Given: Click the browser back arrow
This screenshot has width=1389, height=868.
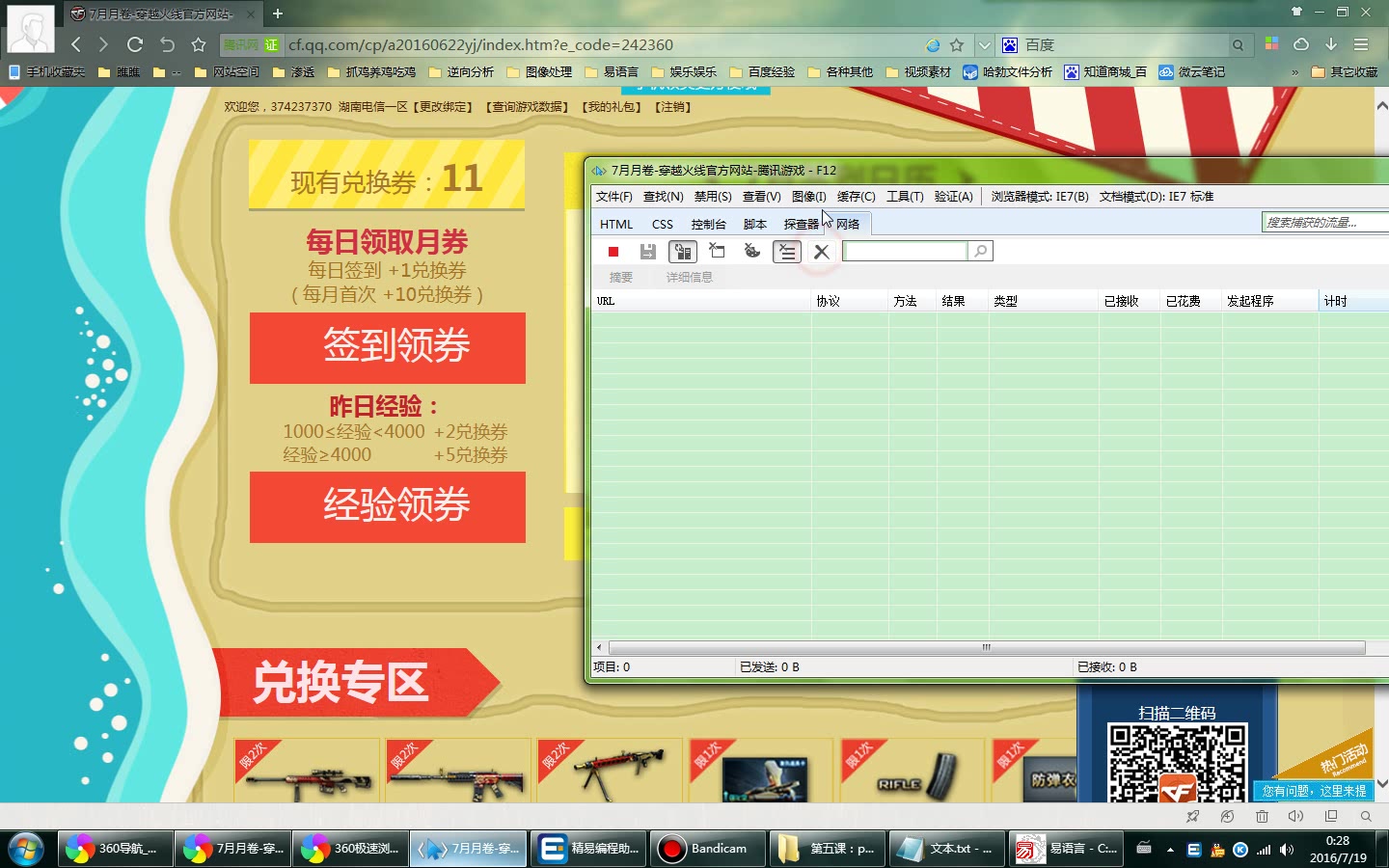Looking at the screenshot, I should 76,44.
